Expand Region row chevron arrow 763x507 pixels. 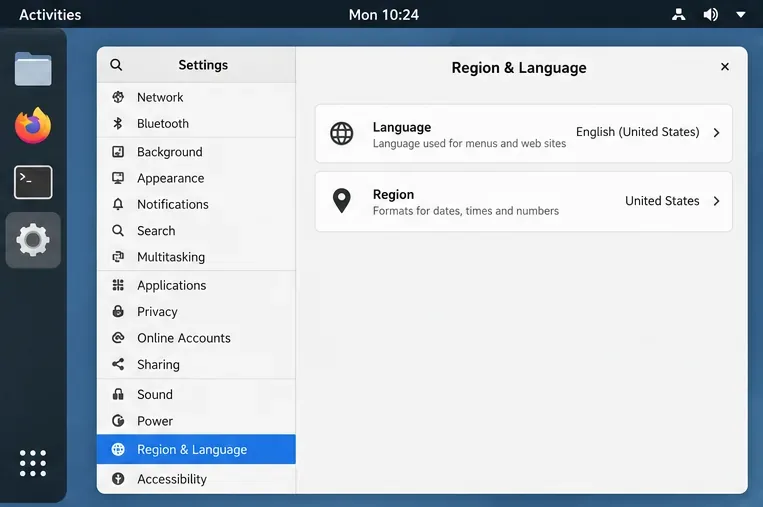pyautogui.click(x=716, y=201)
